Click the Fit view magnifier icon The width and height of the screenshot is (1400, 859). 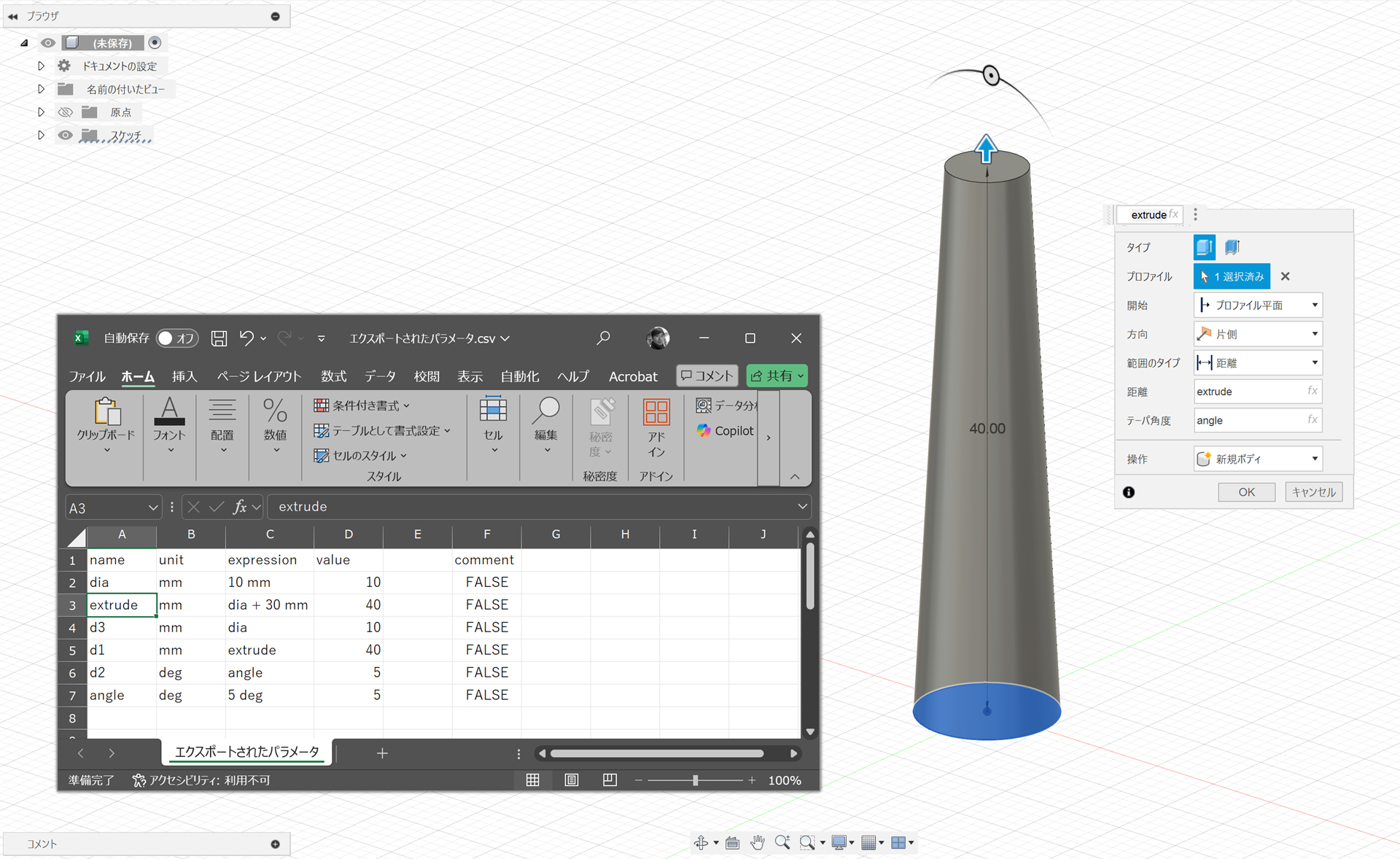(x=808, y=842)
